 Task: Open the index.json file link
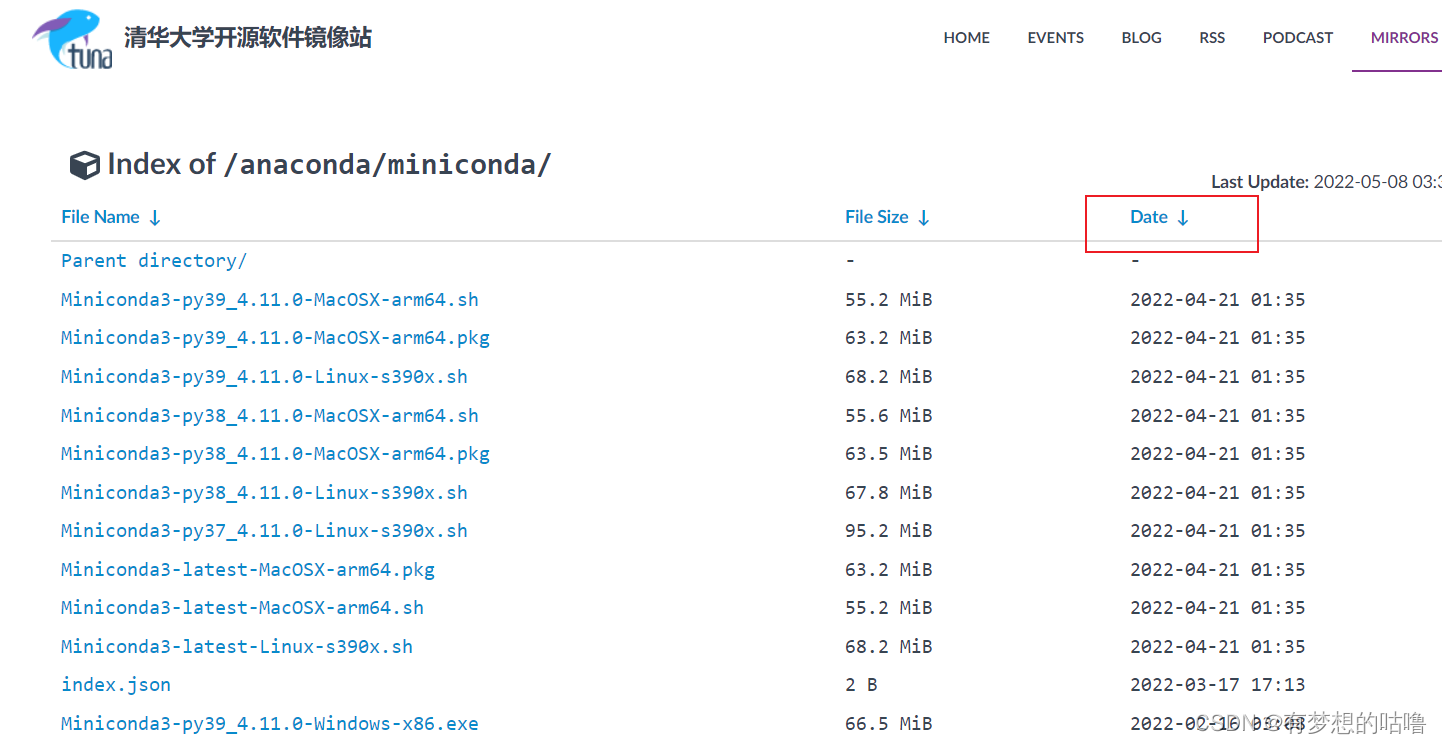coord(116,685)
